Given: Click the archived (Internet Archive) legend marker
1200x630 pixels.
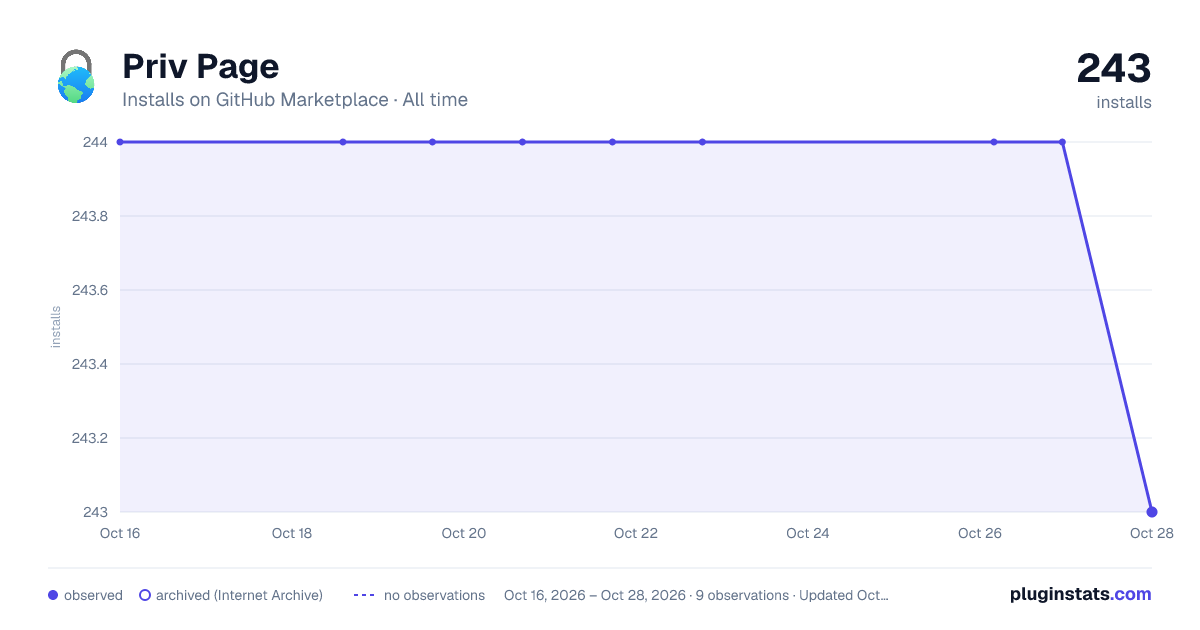Looking at the screenshot, I should 145,595.
